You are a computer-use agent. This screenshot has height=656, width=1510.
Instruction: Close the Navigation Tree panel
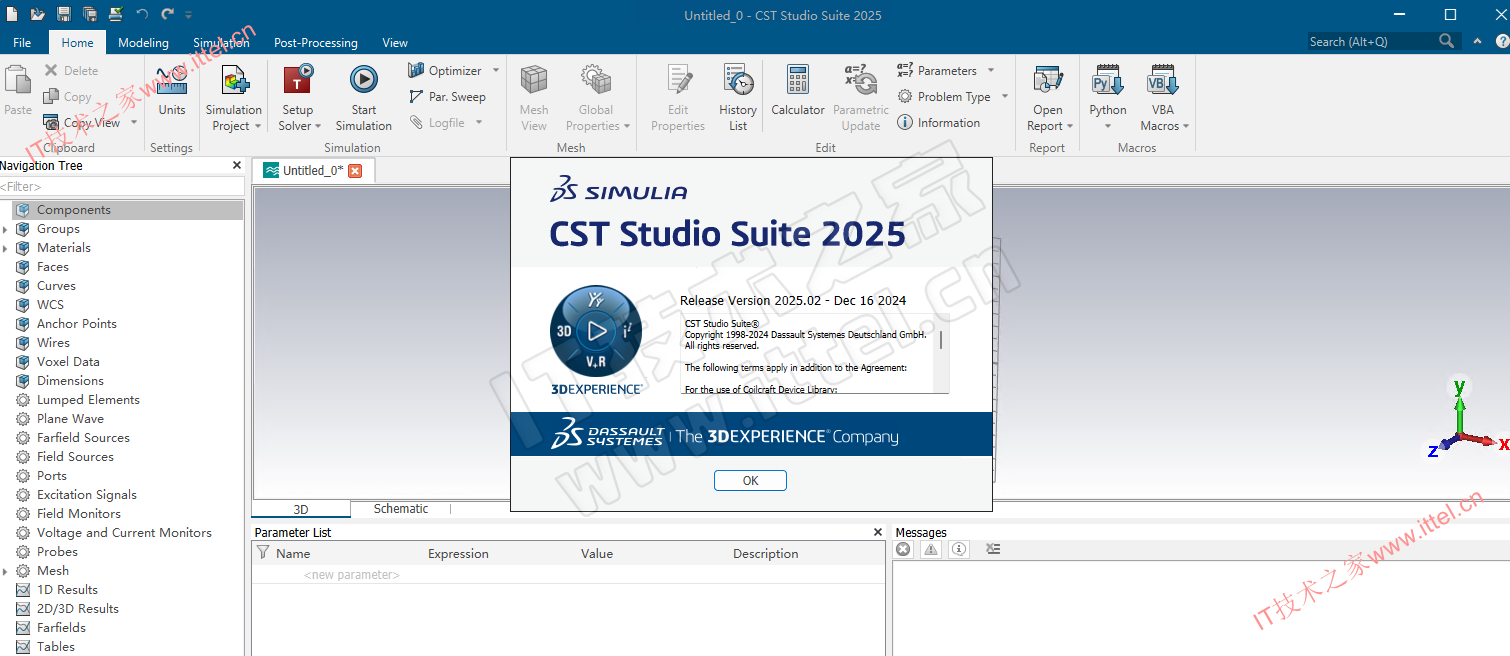point(237,165)
